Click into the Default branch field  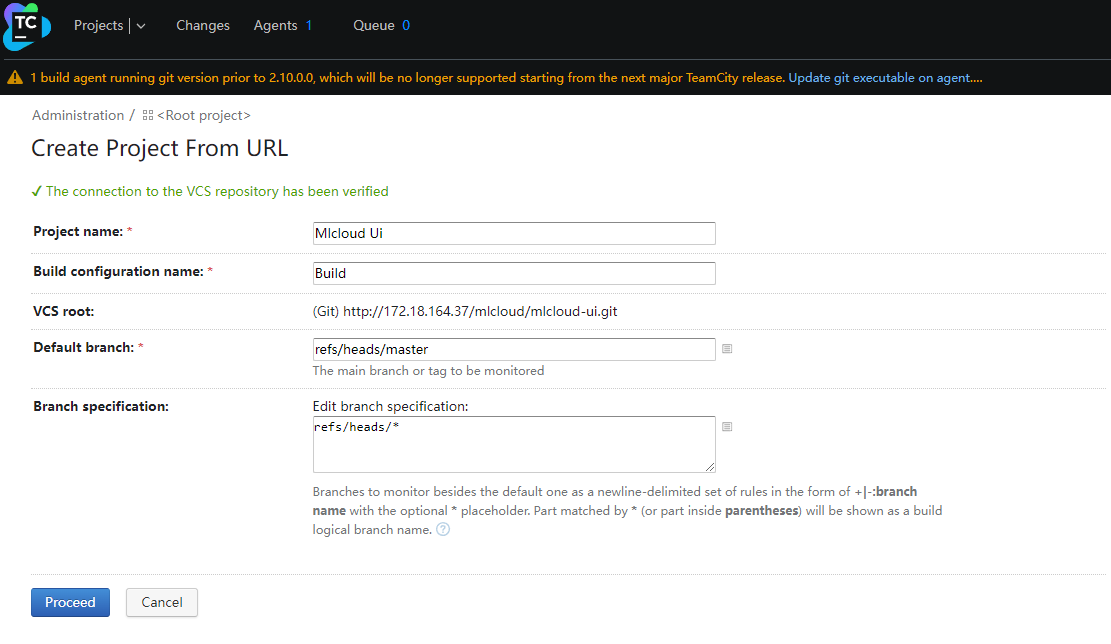point(514,349)
